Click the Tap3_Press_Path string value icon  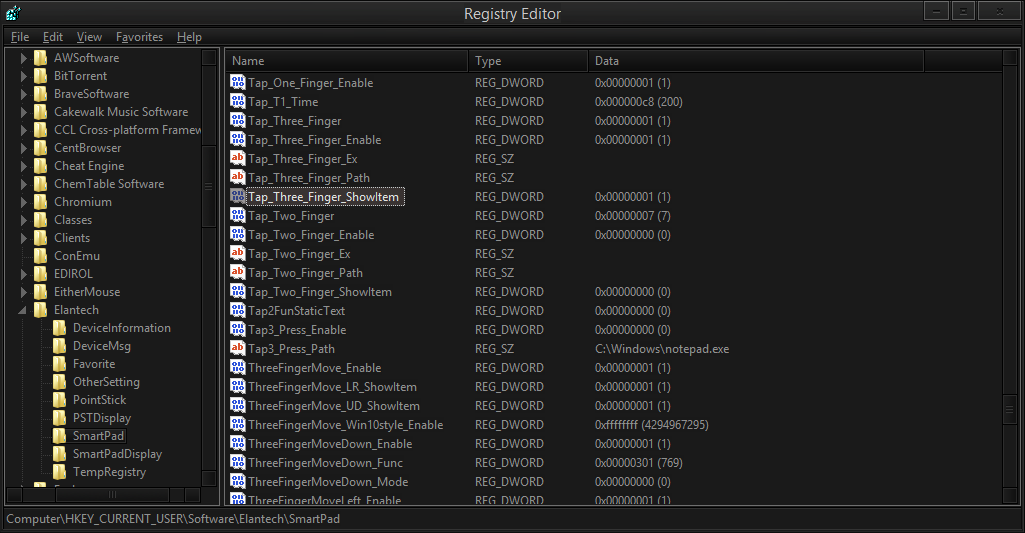point(238,349)
